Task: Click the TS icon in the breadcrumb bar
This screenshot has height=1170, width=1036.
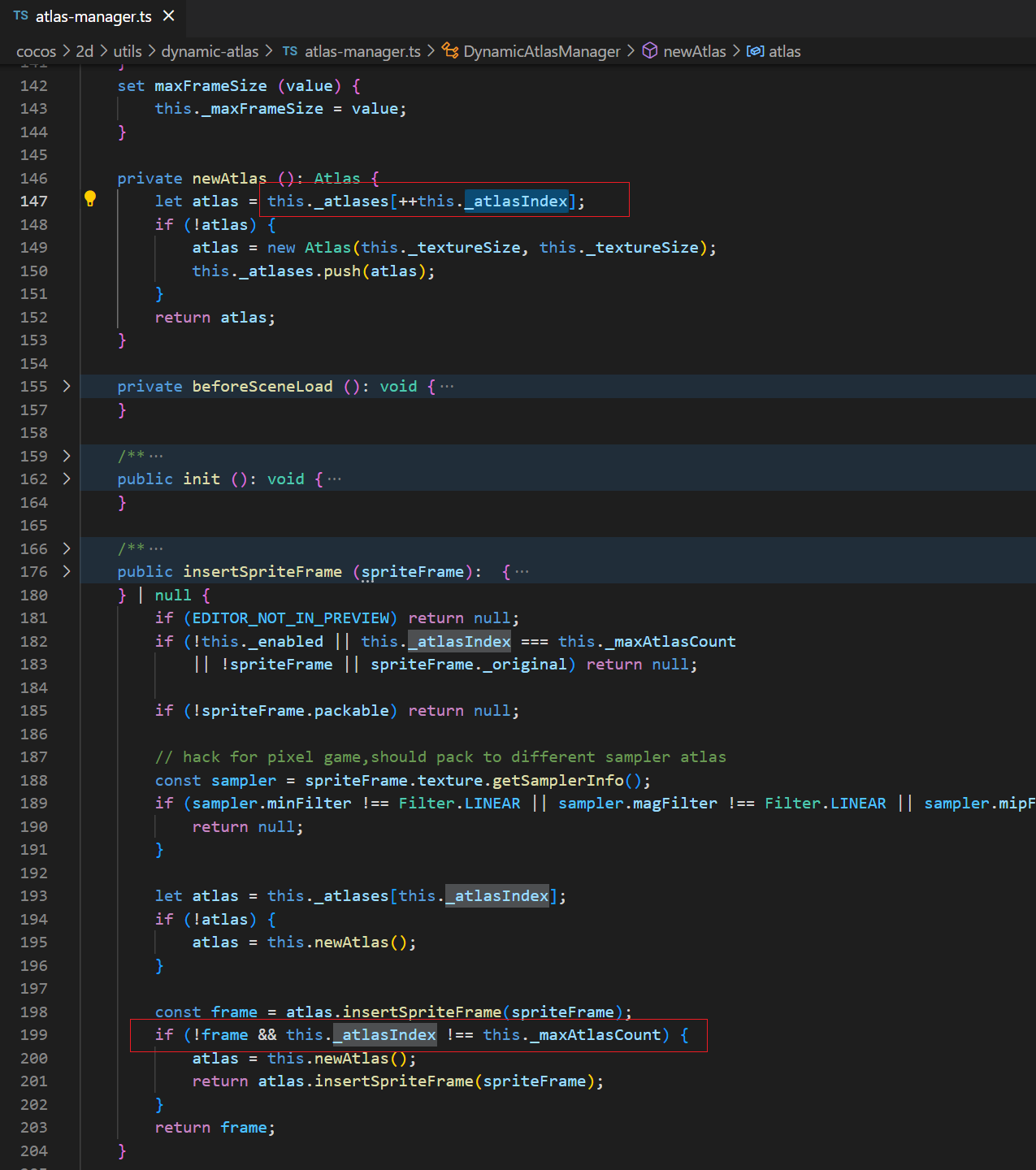Action: coord(290,51)
